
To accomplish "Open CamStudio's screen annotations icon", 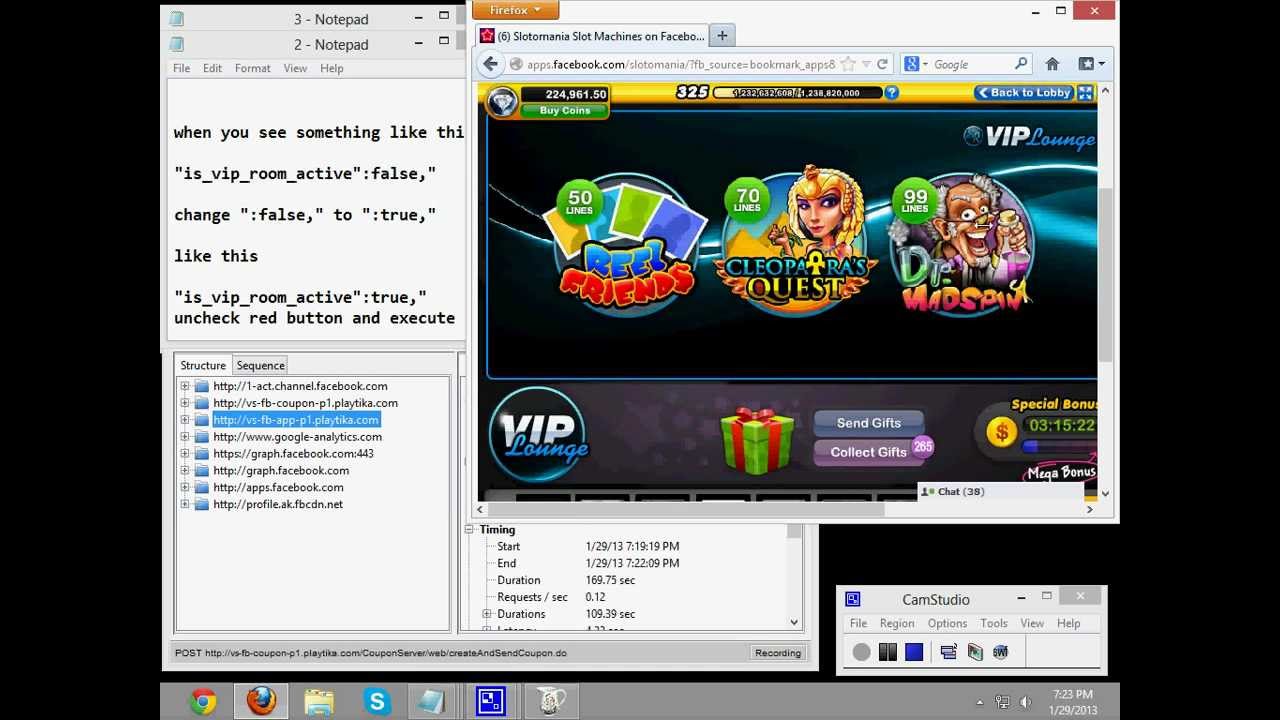I will pyautogui.click(x=975, y=652).
